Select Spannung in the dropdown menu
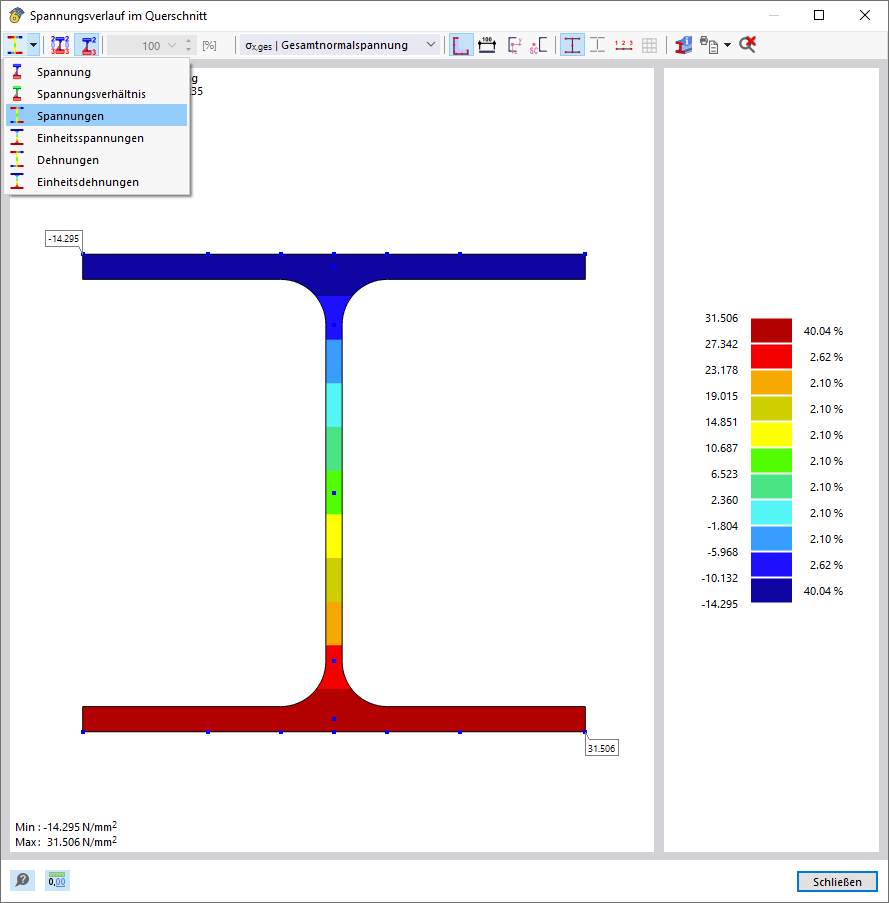This screenshot has width=889, height=903. [x=97, y=72]
